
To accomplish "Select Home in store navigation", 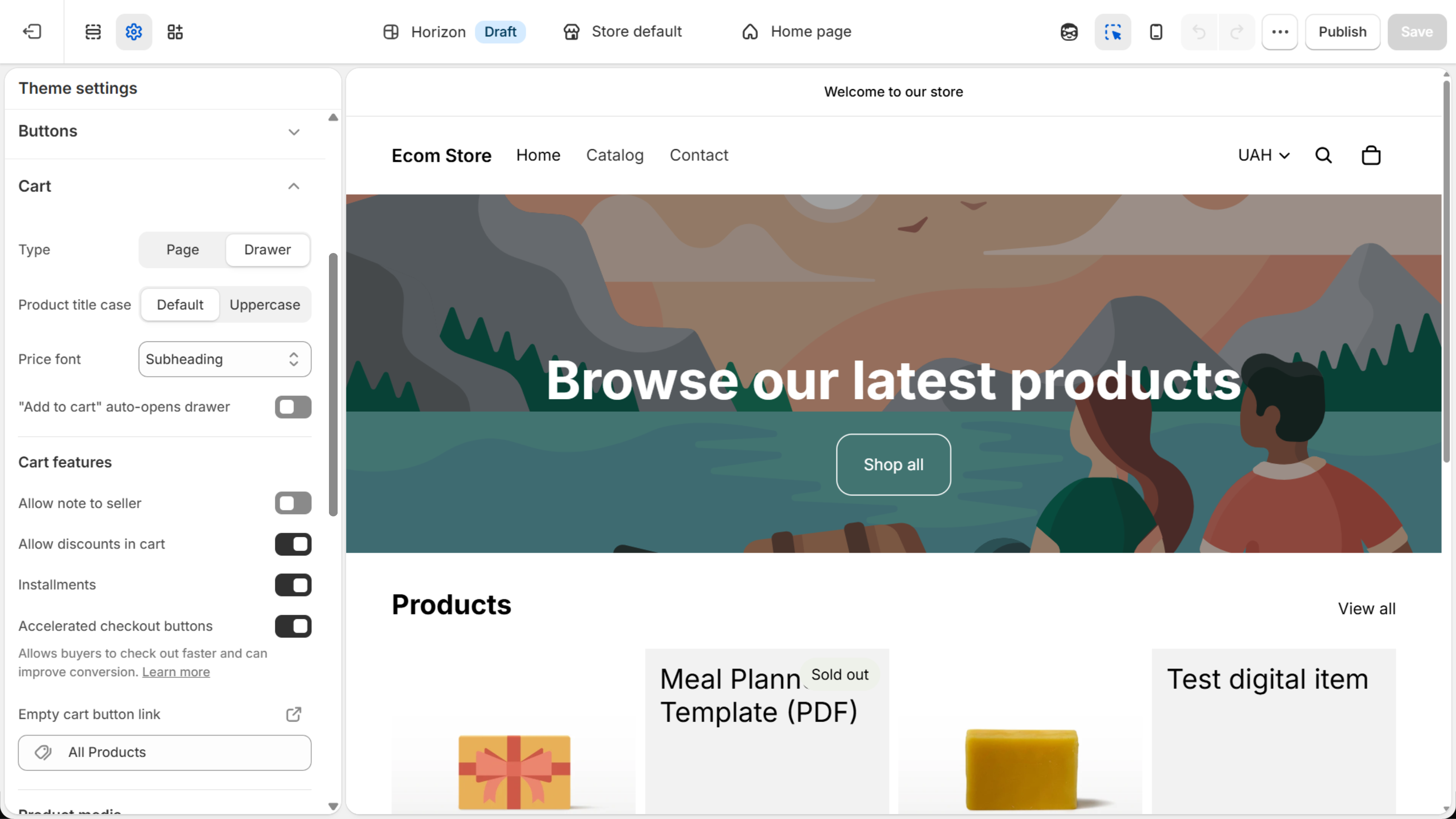I will pos(537,155).
